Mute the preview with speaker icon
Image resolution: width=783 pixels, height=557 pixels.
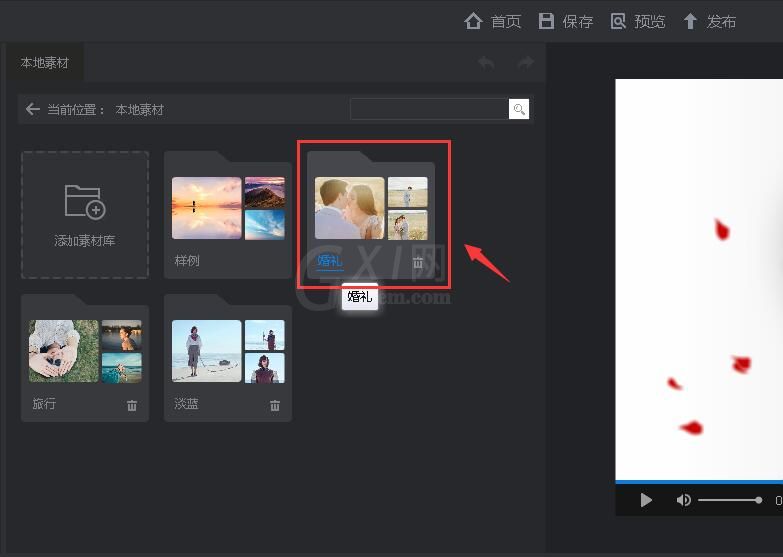pyautogui.click(x=684, y=500)
